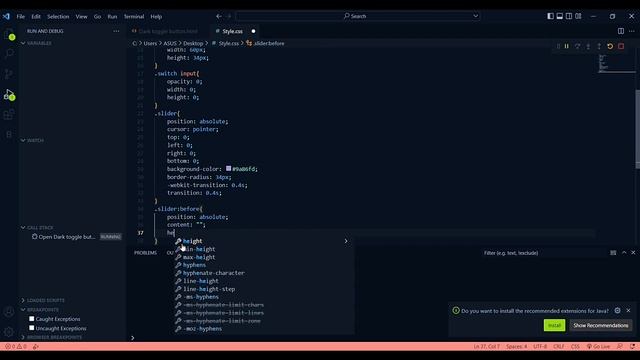Click the code minimap preview
The height and width of the screenshot is (360, 640).
(616, 63)
